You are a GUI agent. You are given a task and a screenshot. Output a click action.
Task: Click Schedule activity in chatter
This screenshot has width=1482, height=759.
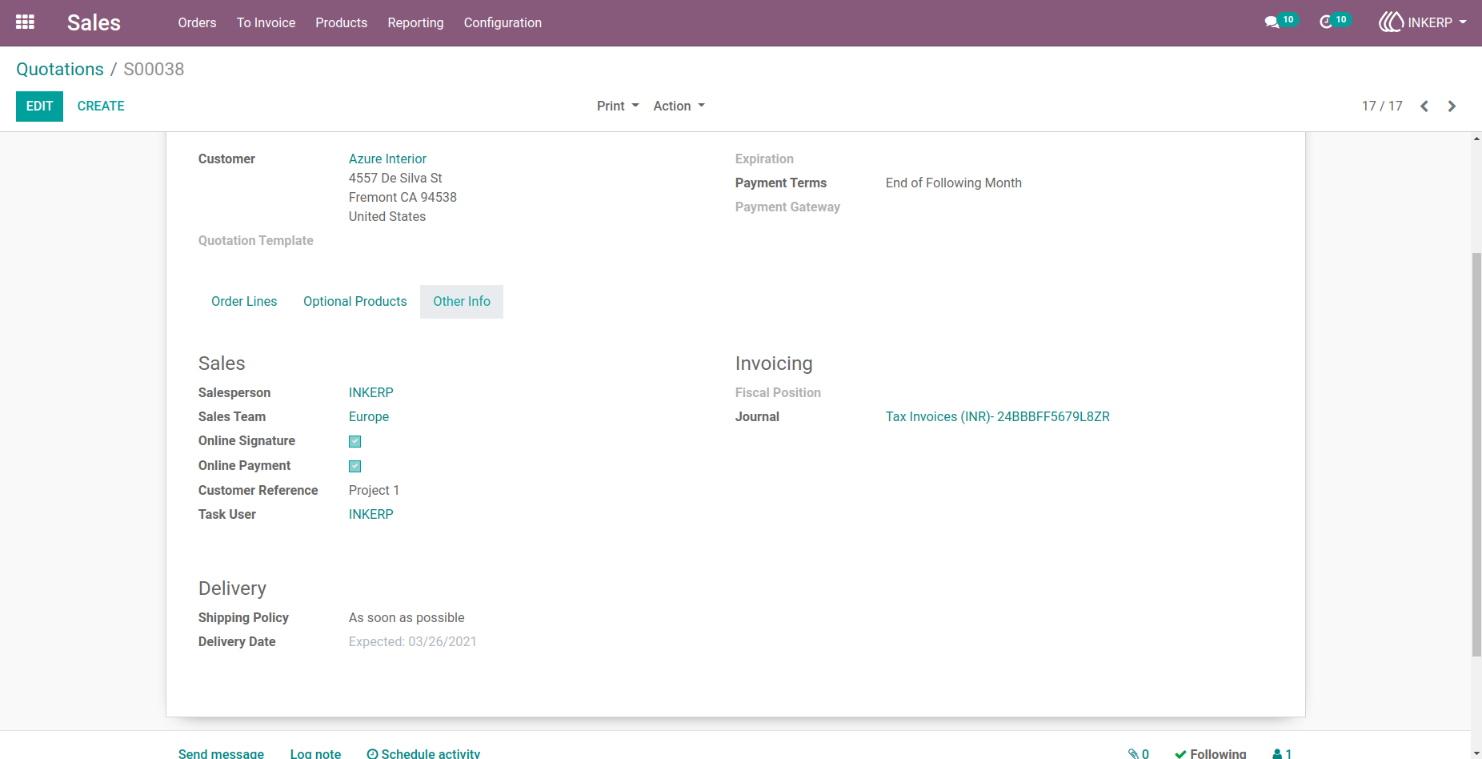423,754
